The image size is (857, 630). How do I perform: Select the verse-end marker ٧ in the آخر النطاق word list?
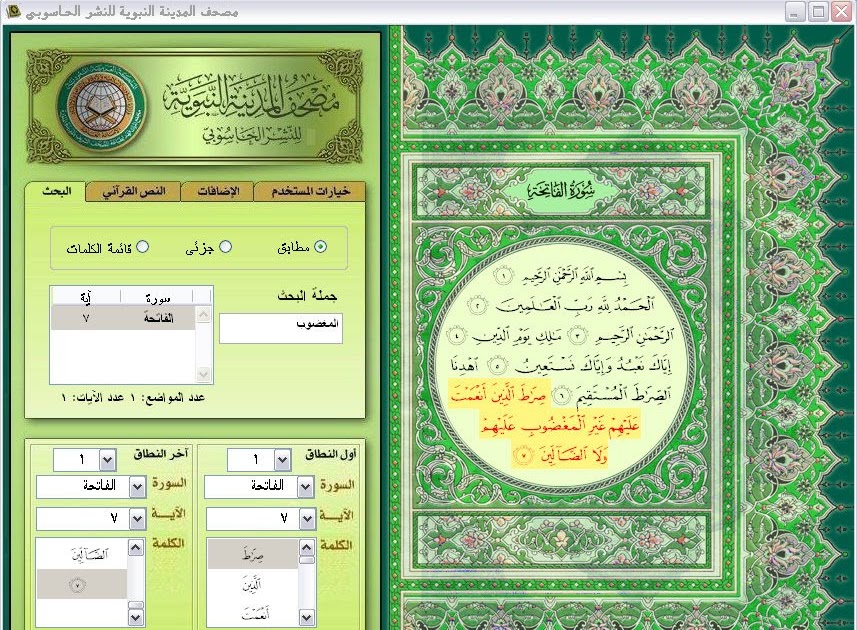pos(83,584)
